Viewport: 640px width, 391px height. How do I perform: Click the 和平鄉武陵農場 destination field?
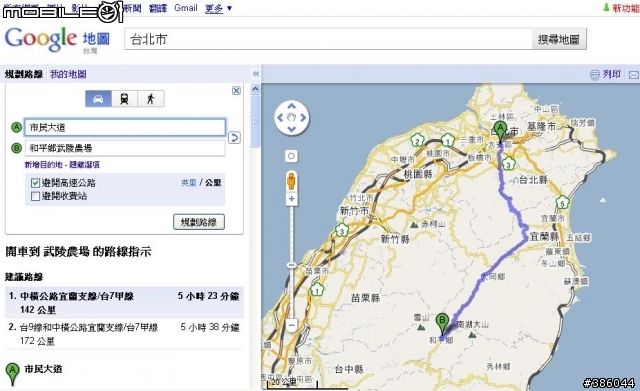(125, 148)
